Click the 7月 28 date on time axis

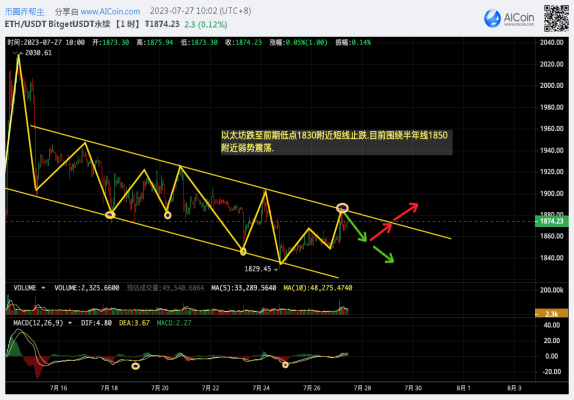362,388
